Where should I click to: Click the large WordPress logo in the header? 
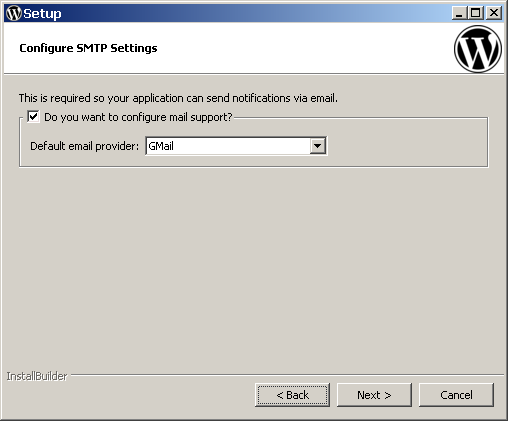pyautogui.click(x=478, y=49)
